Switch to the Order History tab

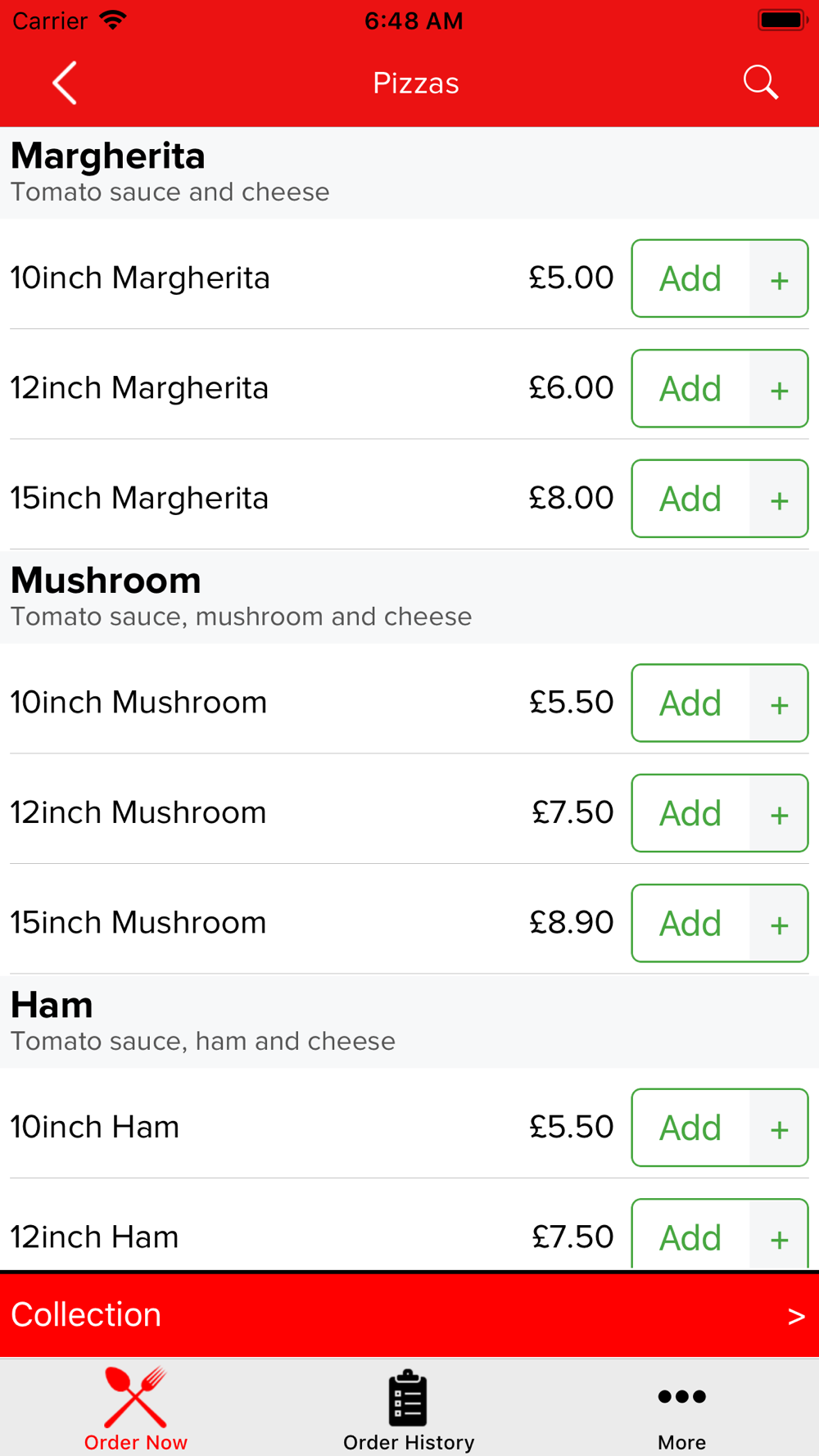coord(409,1411)
